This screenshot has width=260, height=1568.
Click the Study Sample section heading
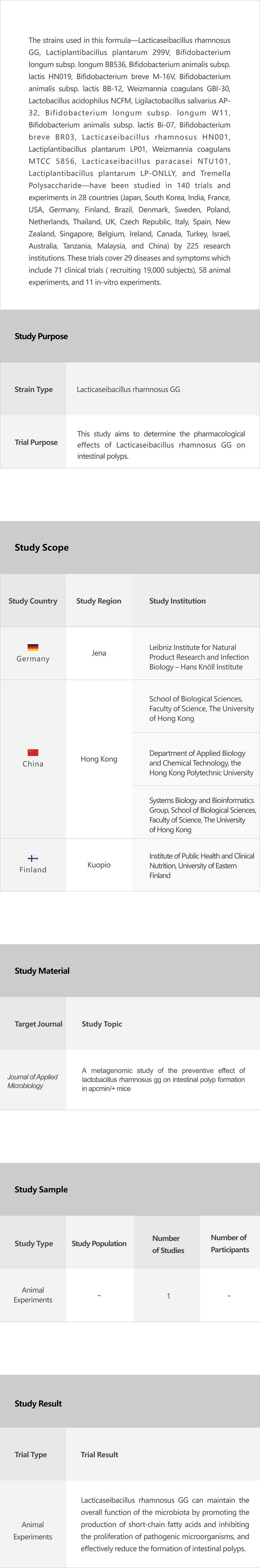click(x=41, y=1189)
